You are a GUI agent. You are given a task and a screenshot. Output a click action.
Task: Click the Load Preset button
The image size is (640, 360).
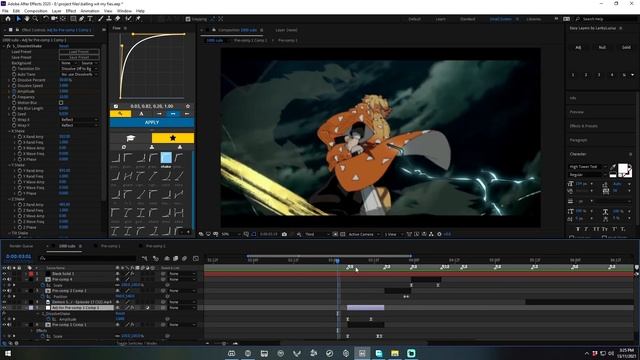79,52
